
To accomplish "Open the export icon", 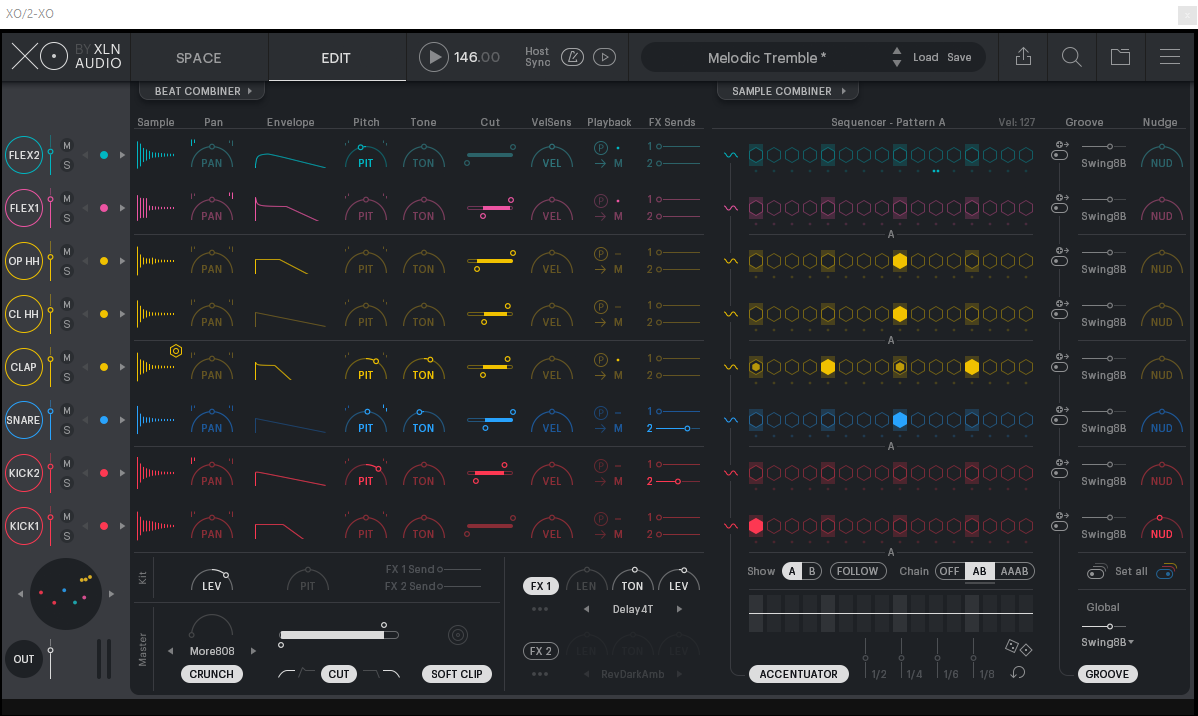I will [1023, 57].
